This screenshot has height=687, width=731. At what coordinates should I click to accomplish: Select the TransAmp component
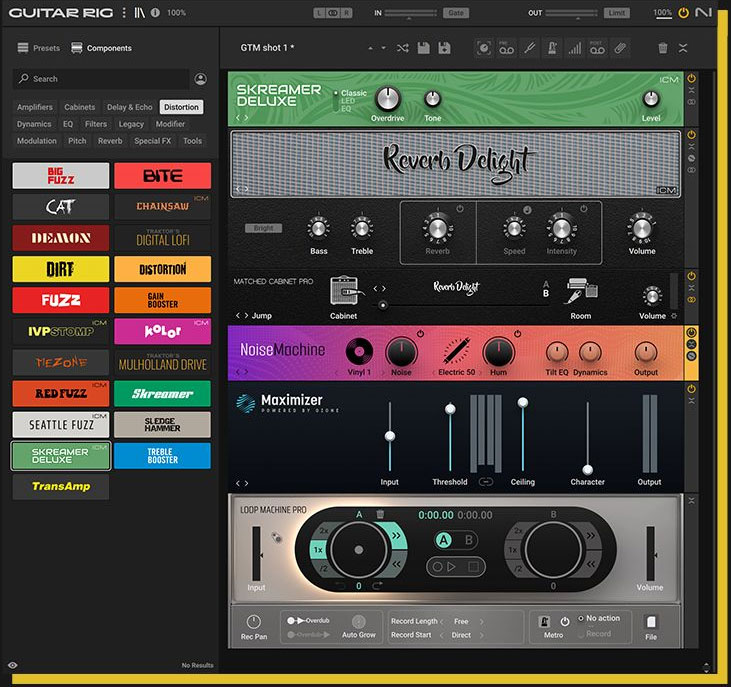point(61,487)
